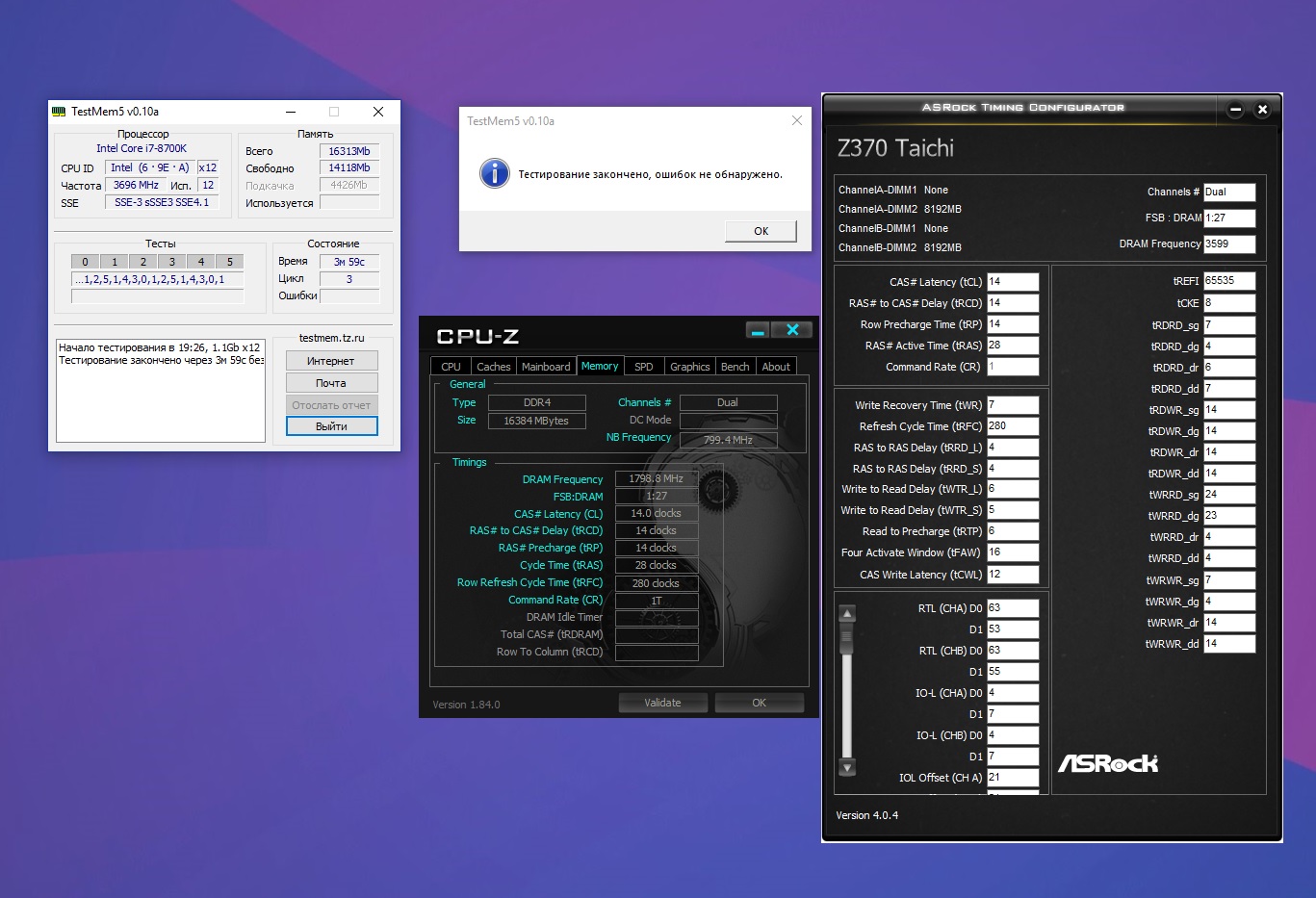
Task: Click the DRAM Frequency value 1798.8 MHz in CPU-Z
Action: pyautogui.click(x=657, y=479)
